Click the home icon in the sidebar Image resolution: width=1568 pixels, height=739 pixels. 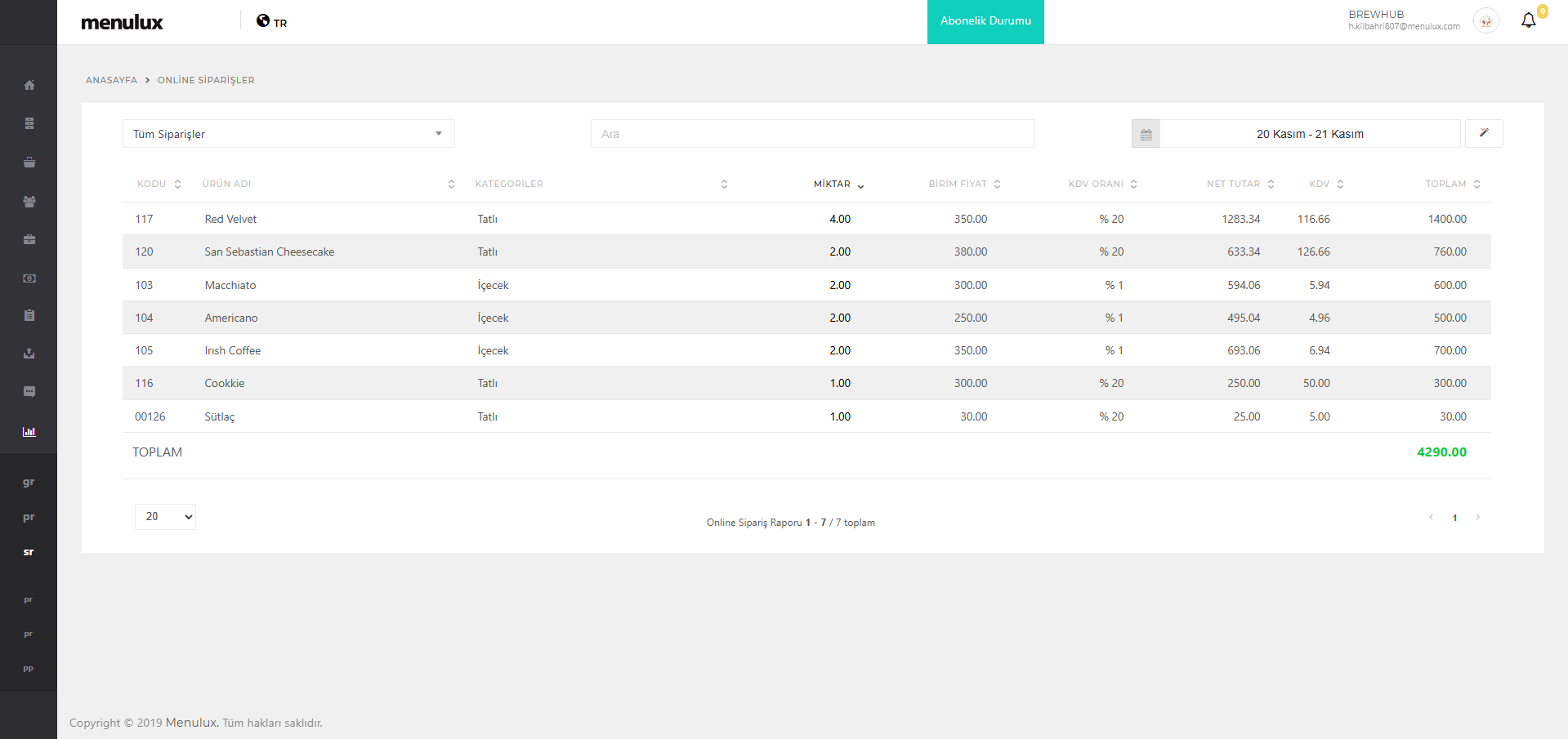[x=29, y=86]
